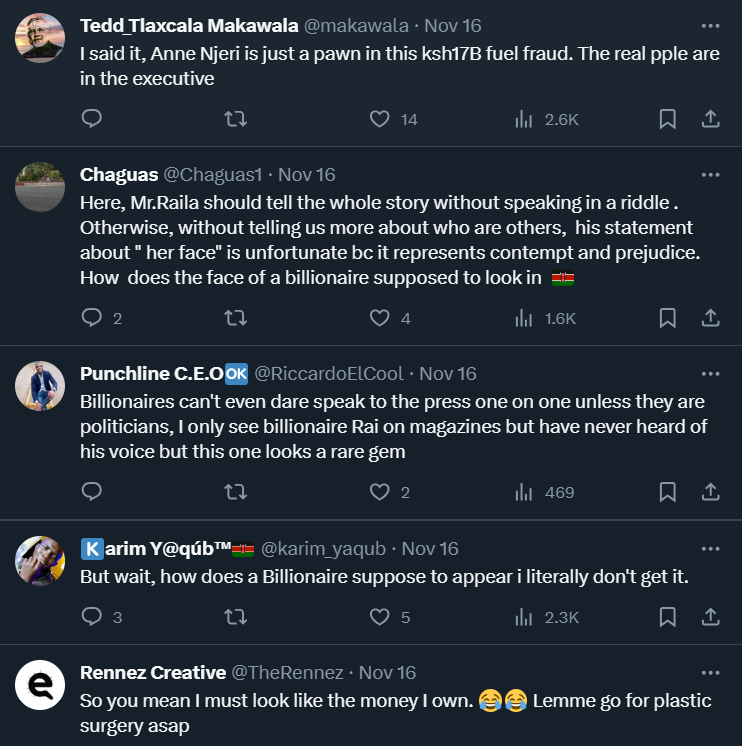The width and height of the screenshot is (742, 746).
Task: Like the Chaguas tweet about Mr.Raila
Action: 380,318
